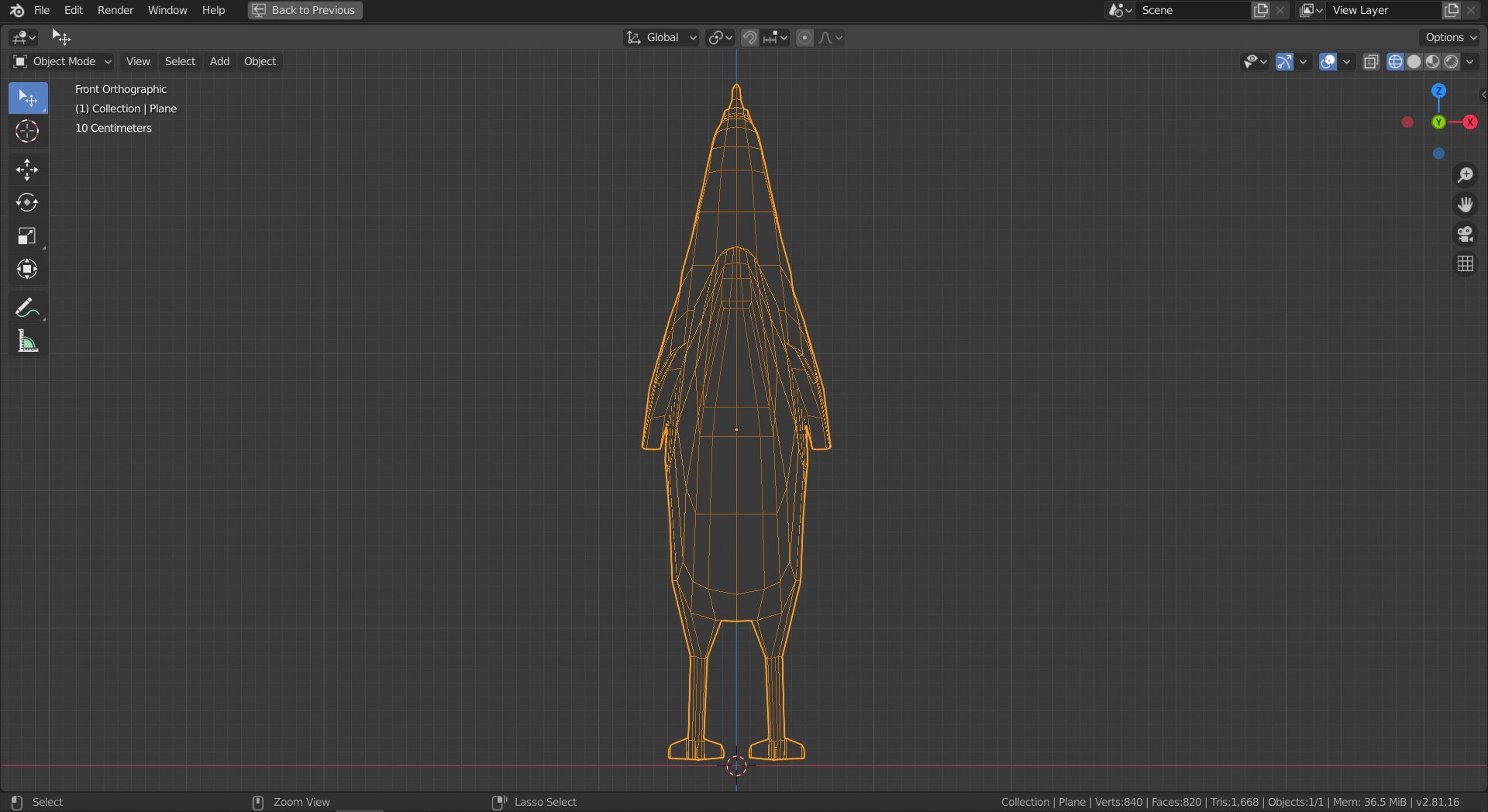Image resolution: width=1488 pixels, height=812 pixels.
Task: Click the Back to Previous button
Action: coord(305,10)
